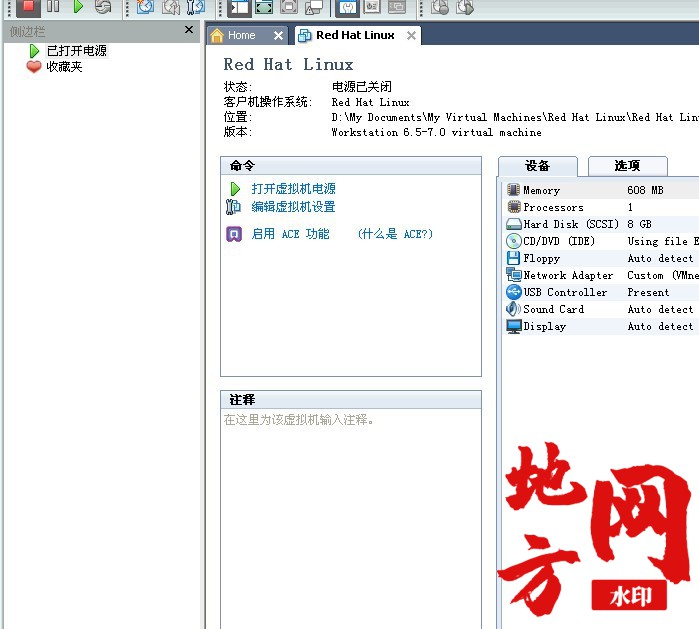Click the edit settings wrench icon in commands
The width and height of the screenshot is (699, 629).
pos(233,207)
